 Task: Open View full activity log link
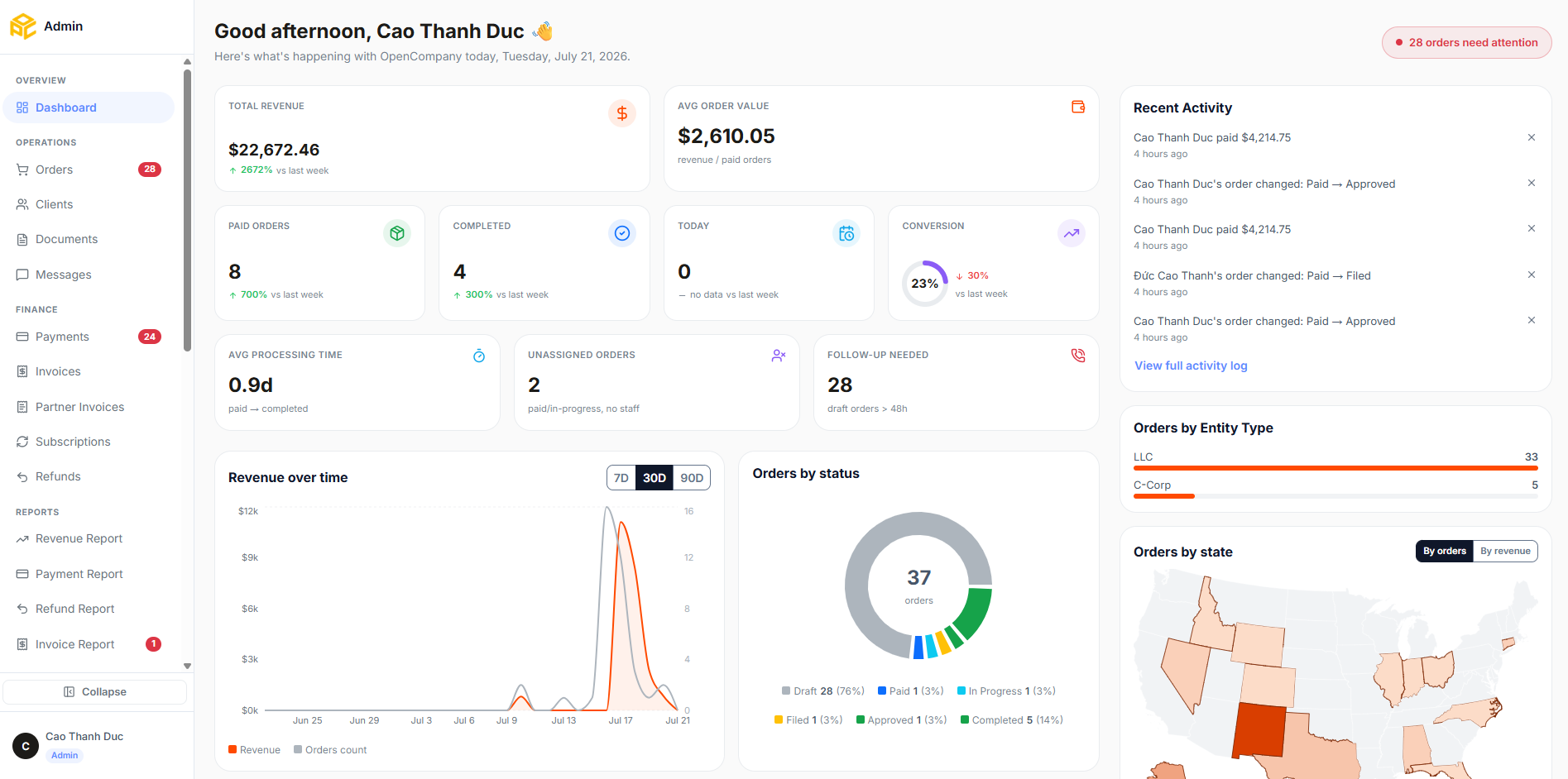(x=1191, y=366)
